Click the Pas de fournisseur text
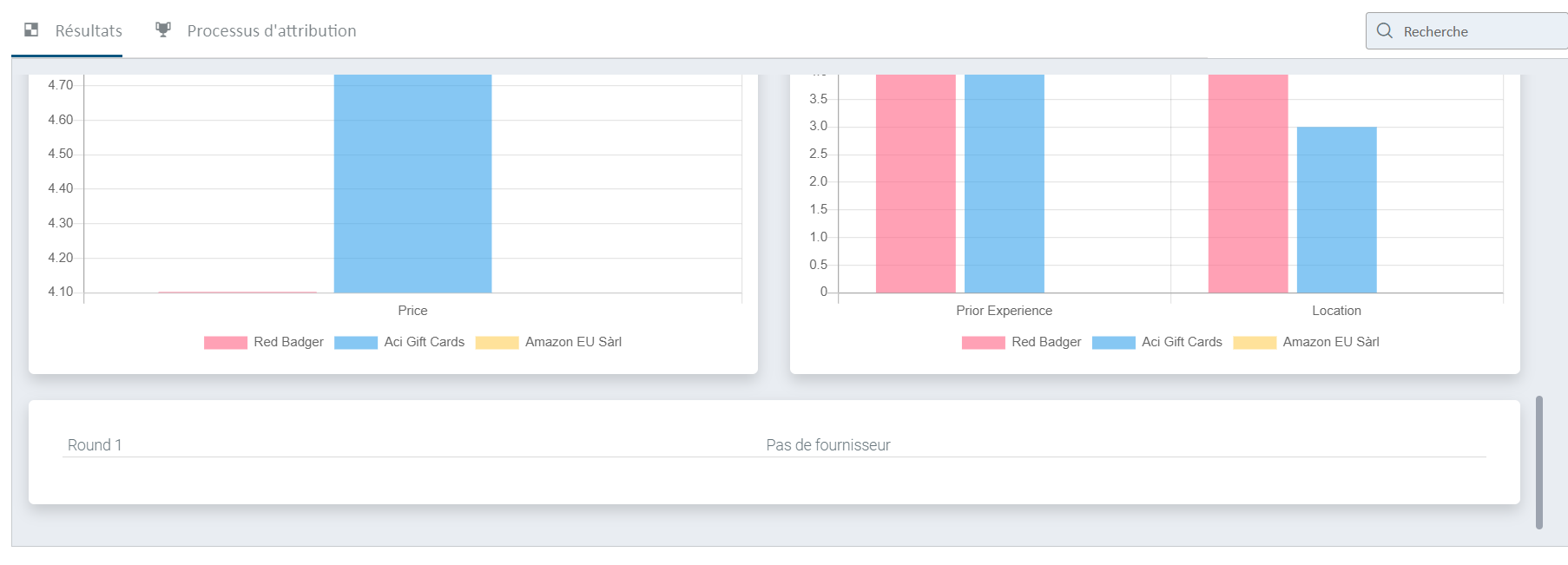 point(828,445)
